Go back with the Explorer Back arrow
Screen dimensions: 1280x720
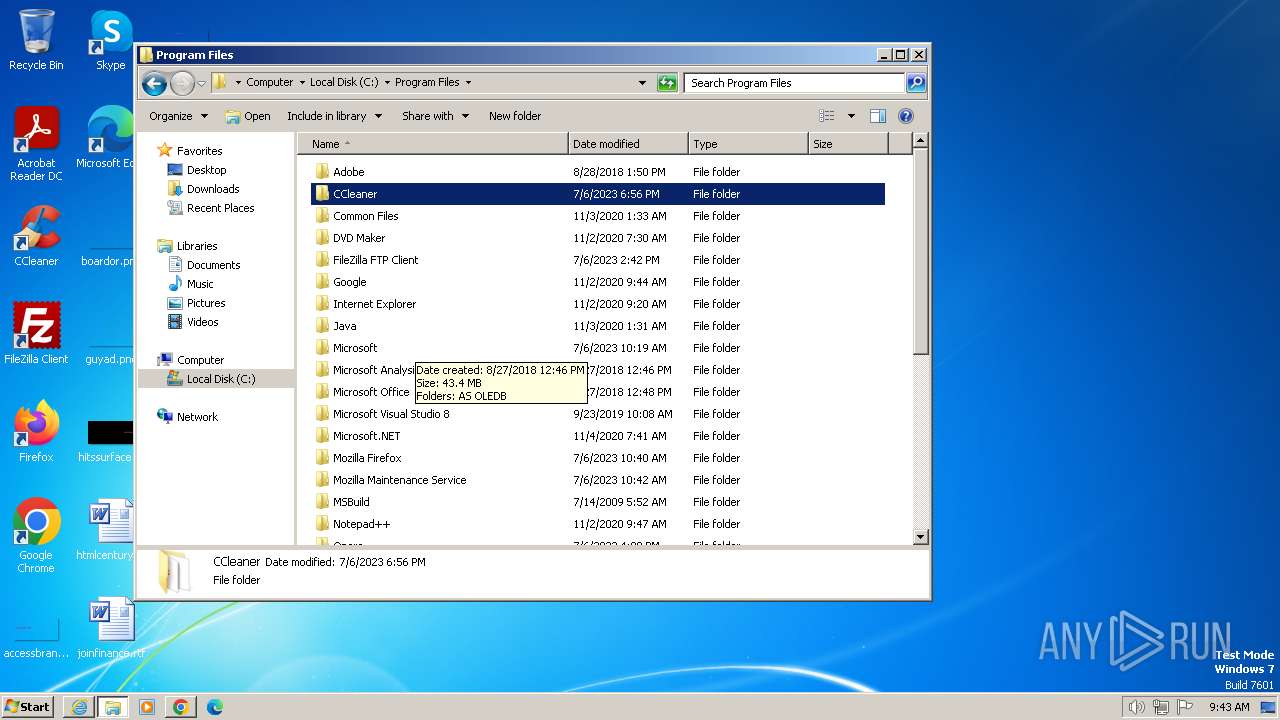pyautogui.click(x=154, y=83)
